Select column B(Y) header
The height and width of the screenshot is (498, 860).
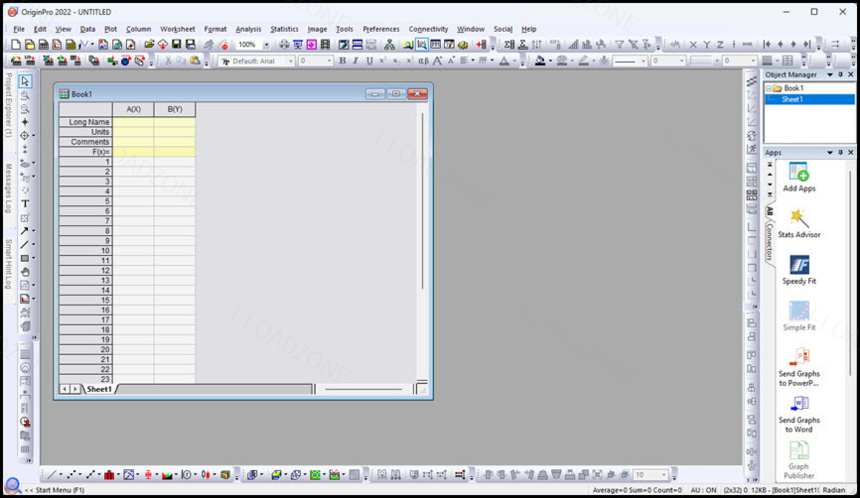[x=174, y=109]
